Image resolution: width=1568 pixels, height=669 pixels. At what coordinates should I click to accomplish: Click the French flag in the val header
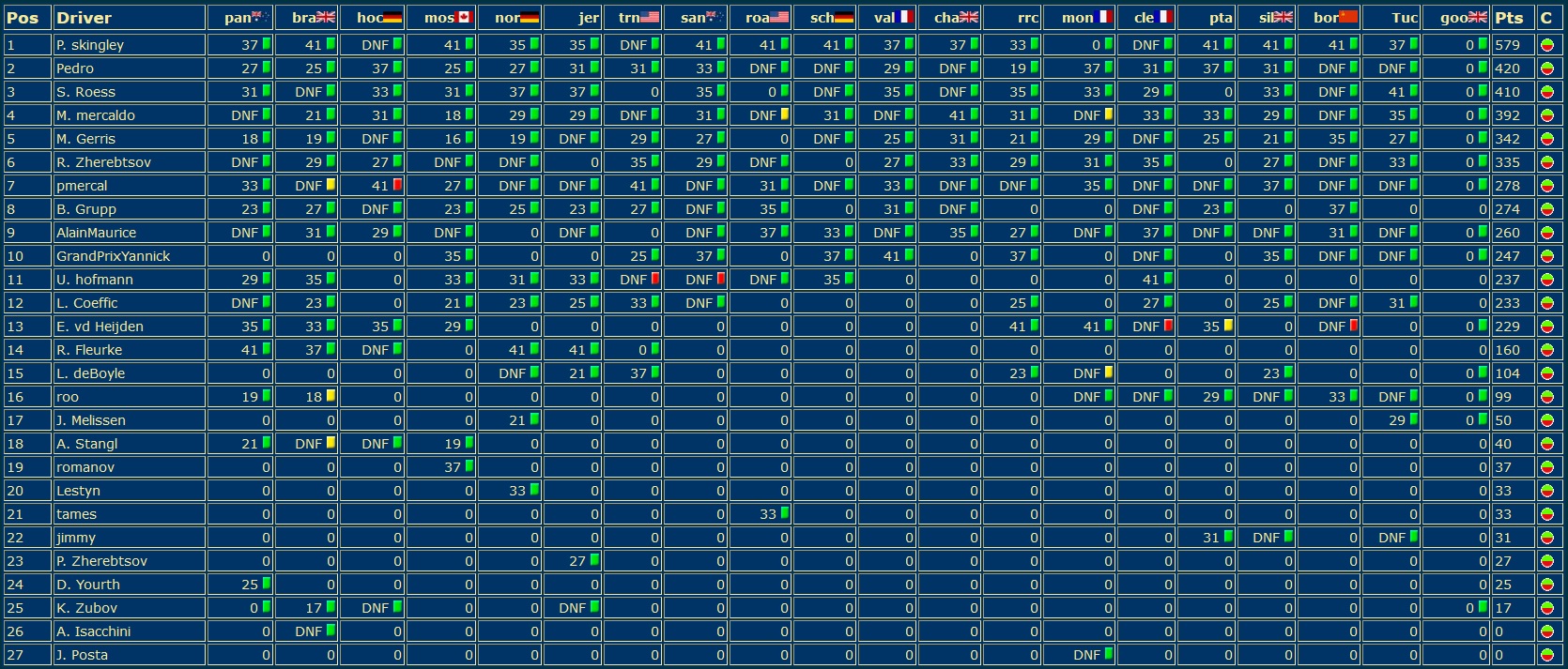pos(905,17)
